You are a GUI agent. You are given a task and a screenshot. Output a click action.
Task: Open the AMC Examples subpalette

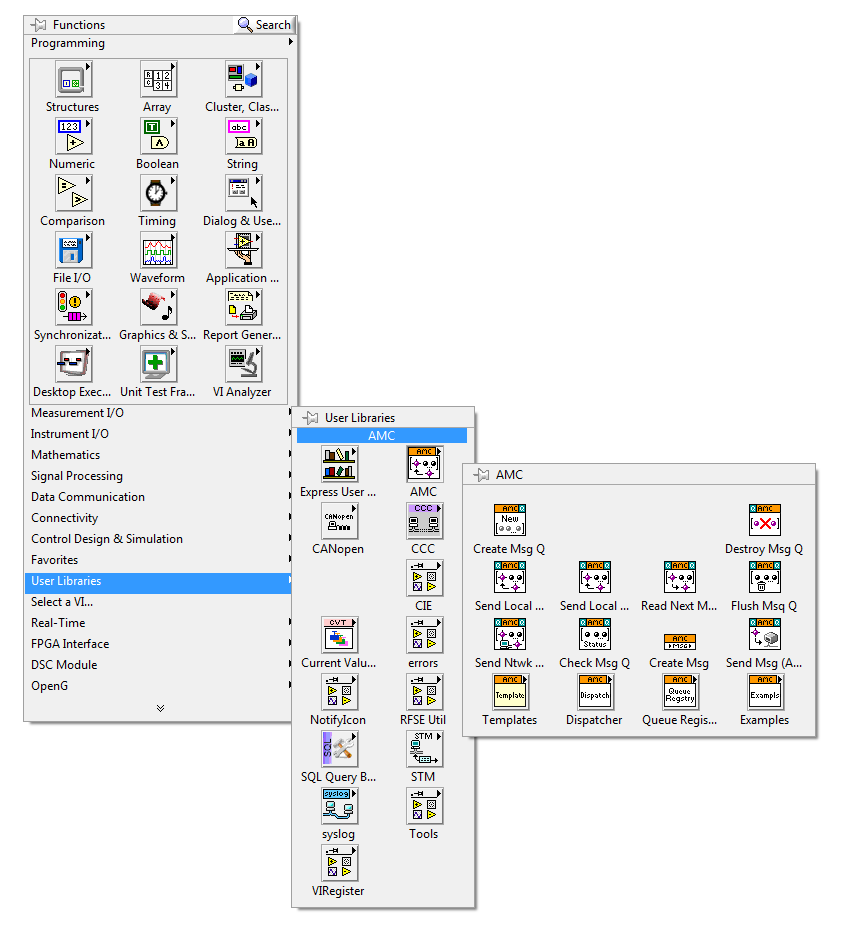pos(765,692)
